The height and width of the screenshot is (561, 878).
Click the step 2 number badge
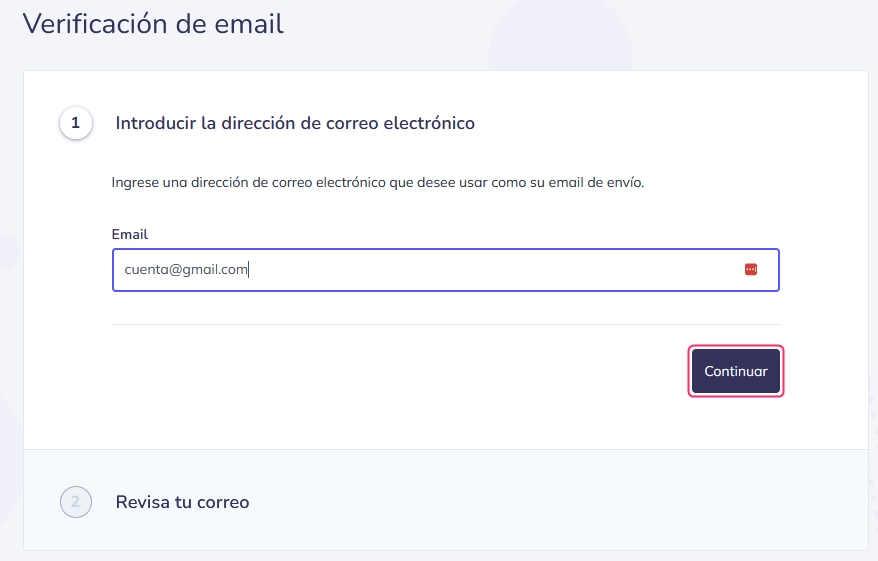[76, 502]
